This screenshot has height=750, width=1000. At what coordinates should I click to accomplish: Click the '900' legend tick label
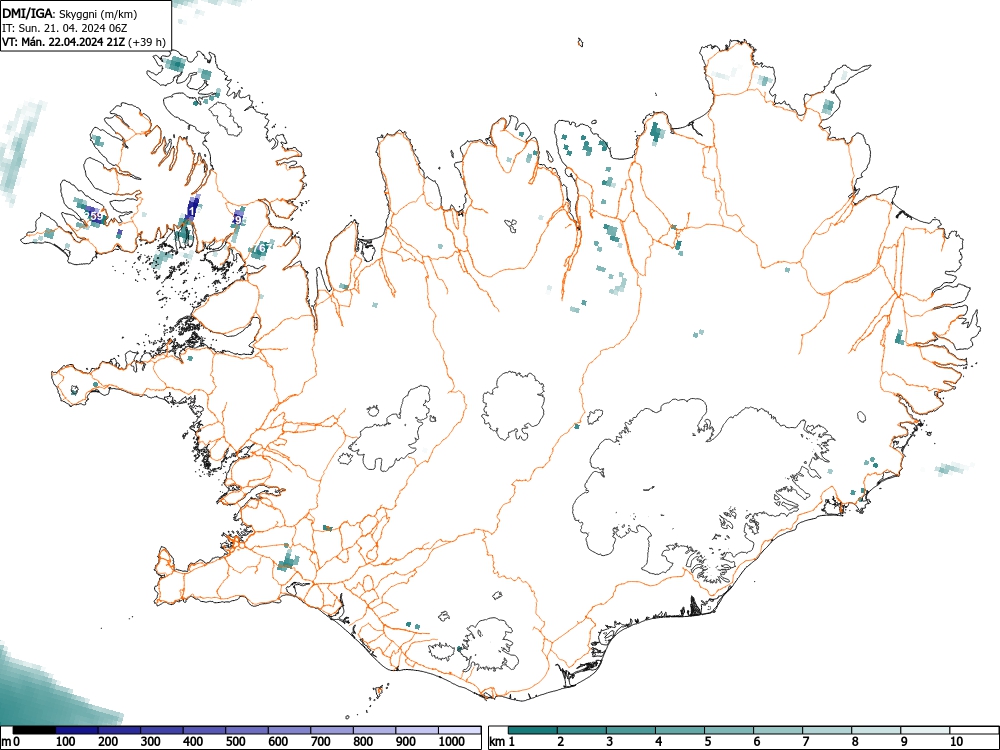pyautogui.click(x=406, y=741)
